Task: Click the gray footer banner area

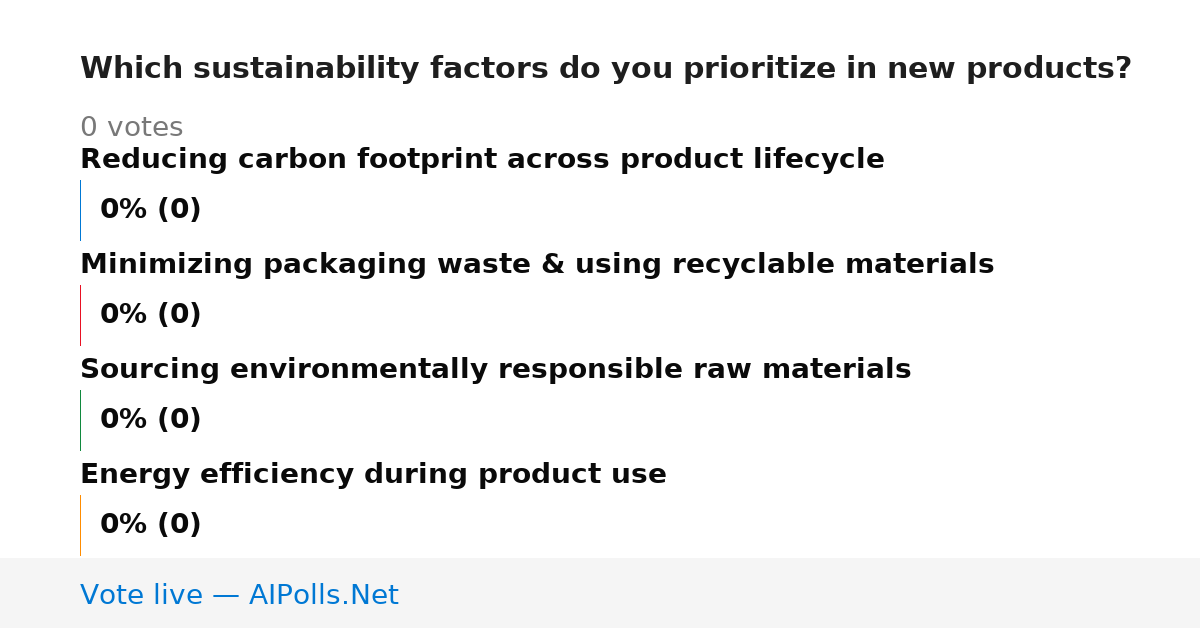Action: (x=600, y=593)
